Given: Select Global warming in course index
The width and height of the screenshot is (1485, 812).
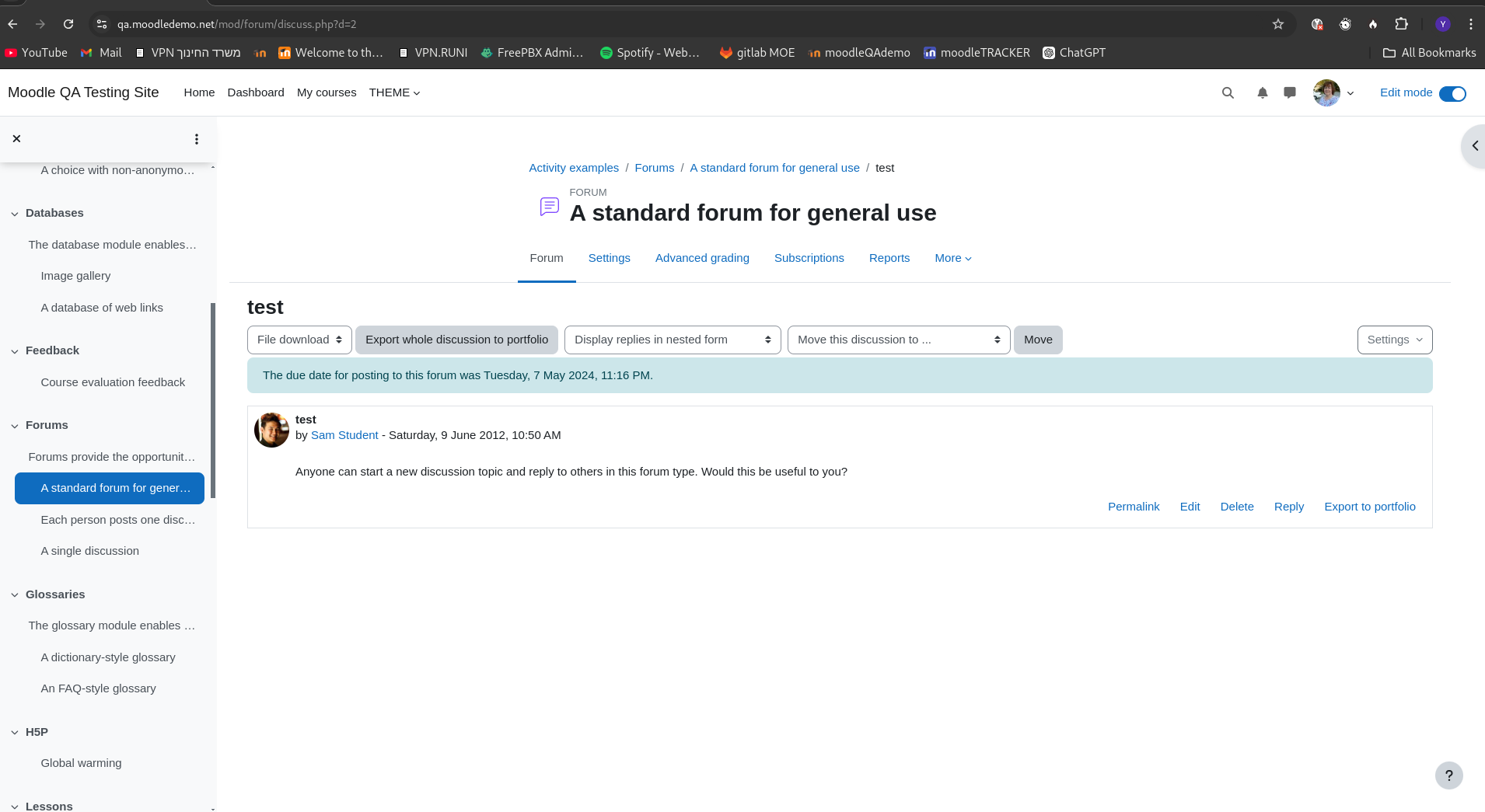Looking at the screenshot, I should click(81, 763).
